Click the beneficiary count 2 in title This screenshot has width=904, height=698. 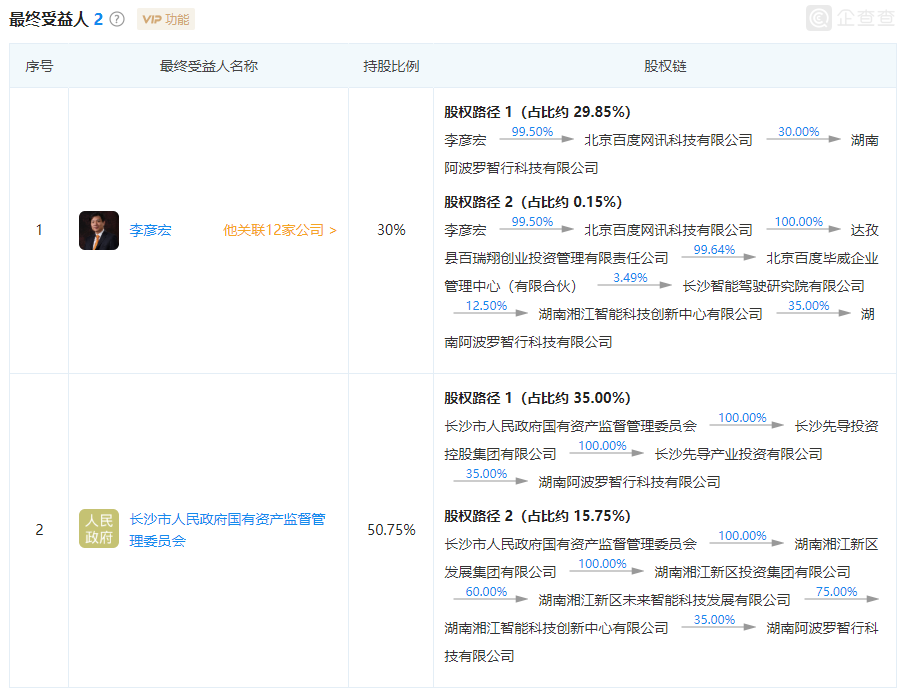[98, 20]
